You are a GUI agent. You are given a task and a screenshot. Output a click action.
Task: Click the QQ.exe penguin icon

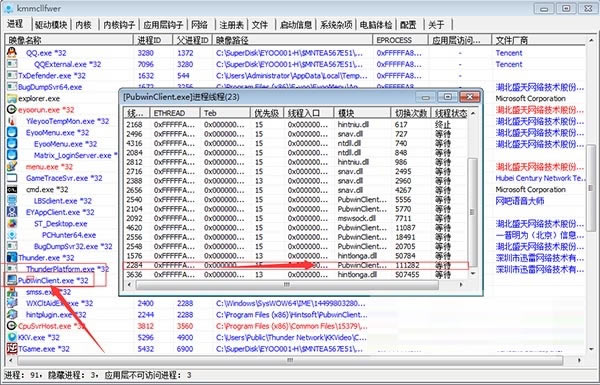[12, 52]
